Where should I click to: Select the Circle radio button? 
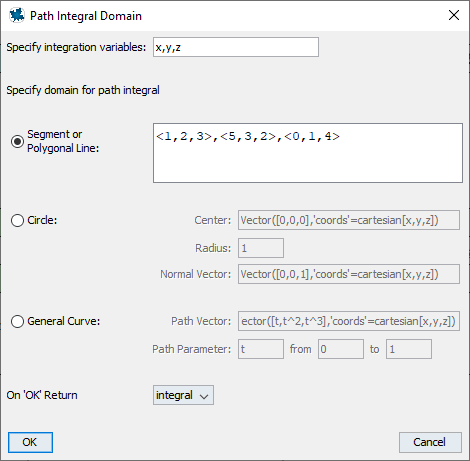[17, 220]
